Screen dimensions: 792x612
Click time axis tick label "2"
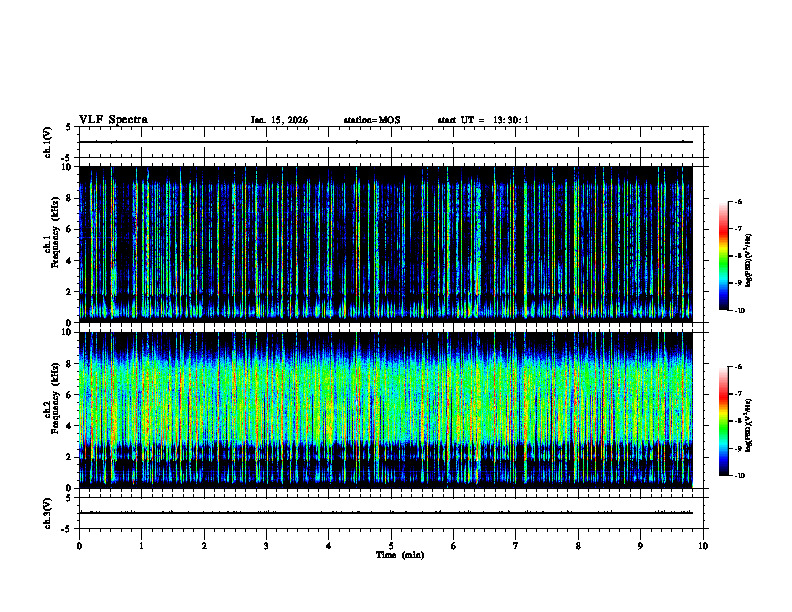(x=204, y=546)
